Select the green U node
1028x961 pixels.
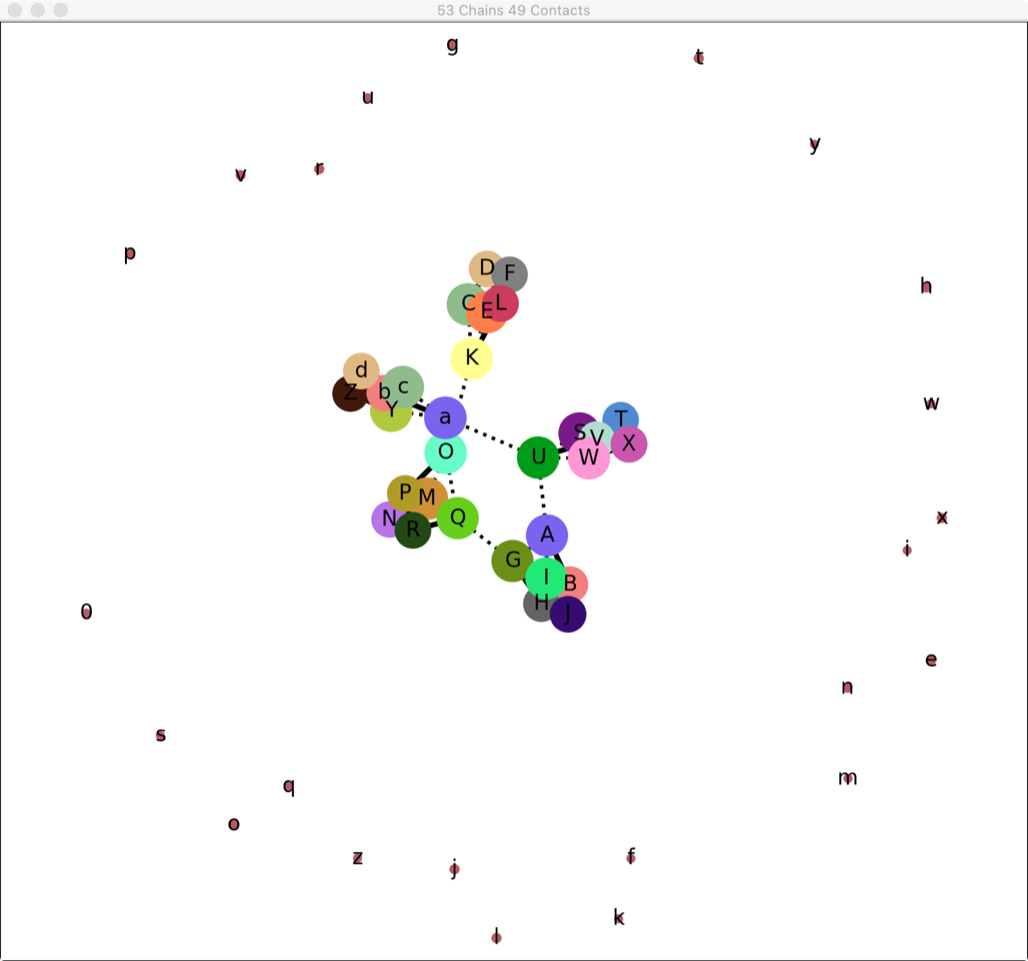pyautogui.click(x=538, y=457)
